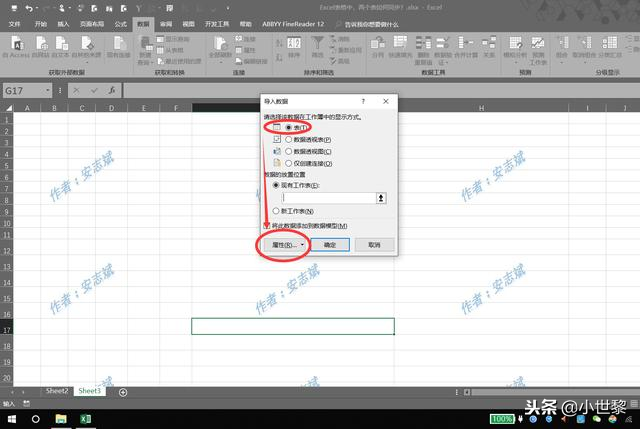Viewport: 640px width, 429px height.
Task: Select Only Create Connection (仅创建连接) option
Action: tap(289, 163)
